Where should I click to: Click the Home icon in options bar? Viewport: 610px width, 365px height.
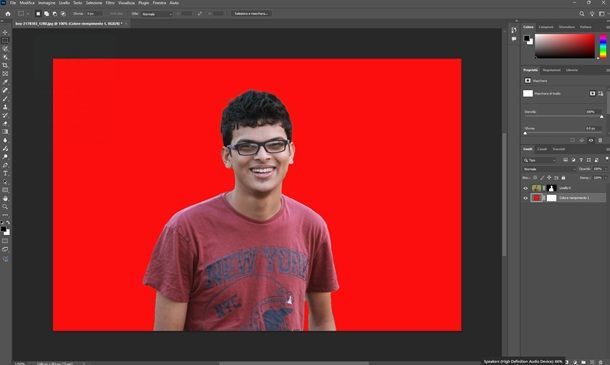click(8, 14)
